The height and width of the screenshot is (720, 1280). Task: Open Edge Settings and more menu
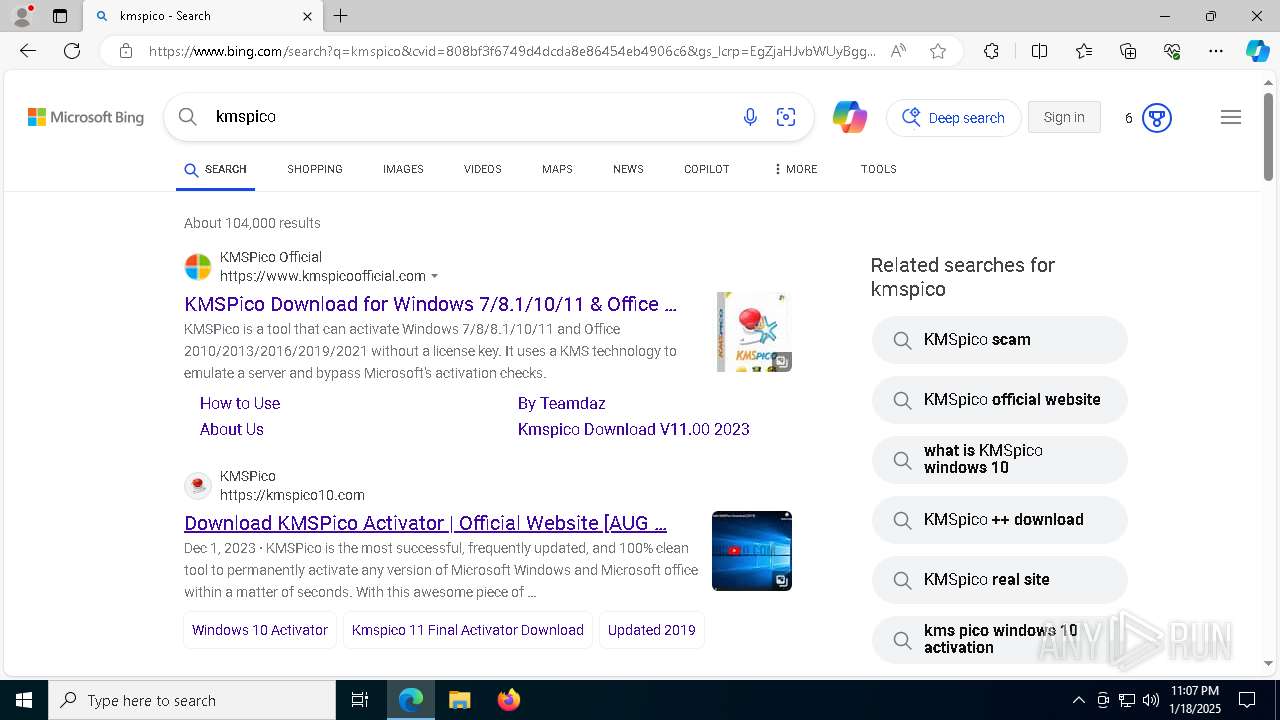click(x=1216, y=51)
